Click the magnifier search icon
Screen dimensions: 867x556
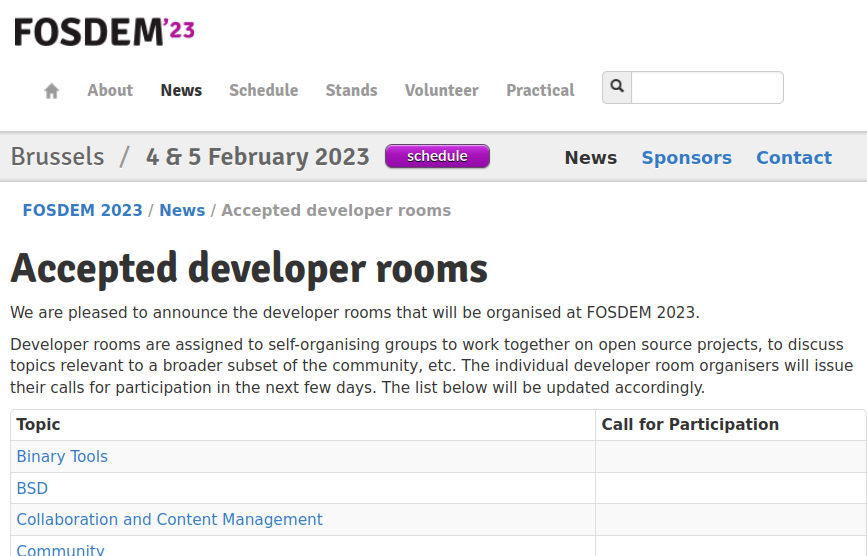click(617, 87)
